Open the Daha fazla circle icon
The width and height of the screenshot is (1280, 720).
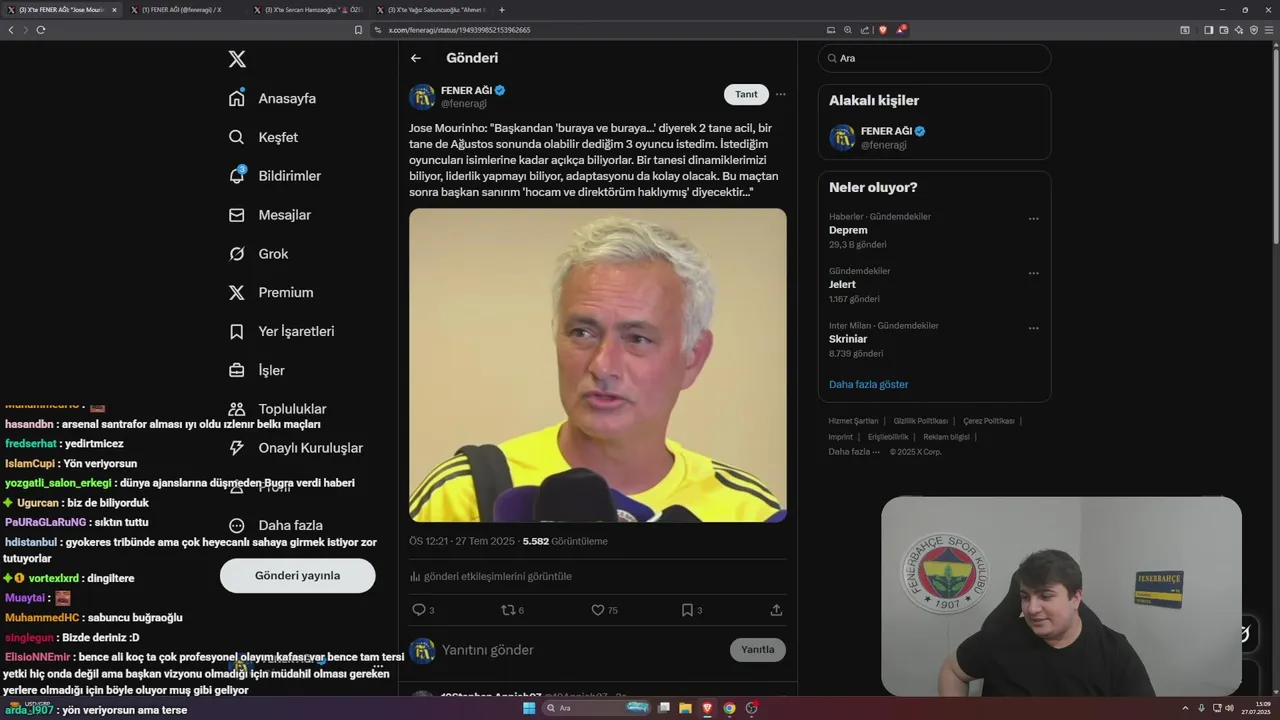(x=237, y=525)
